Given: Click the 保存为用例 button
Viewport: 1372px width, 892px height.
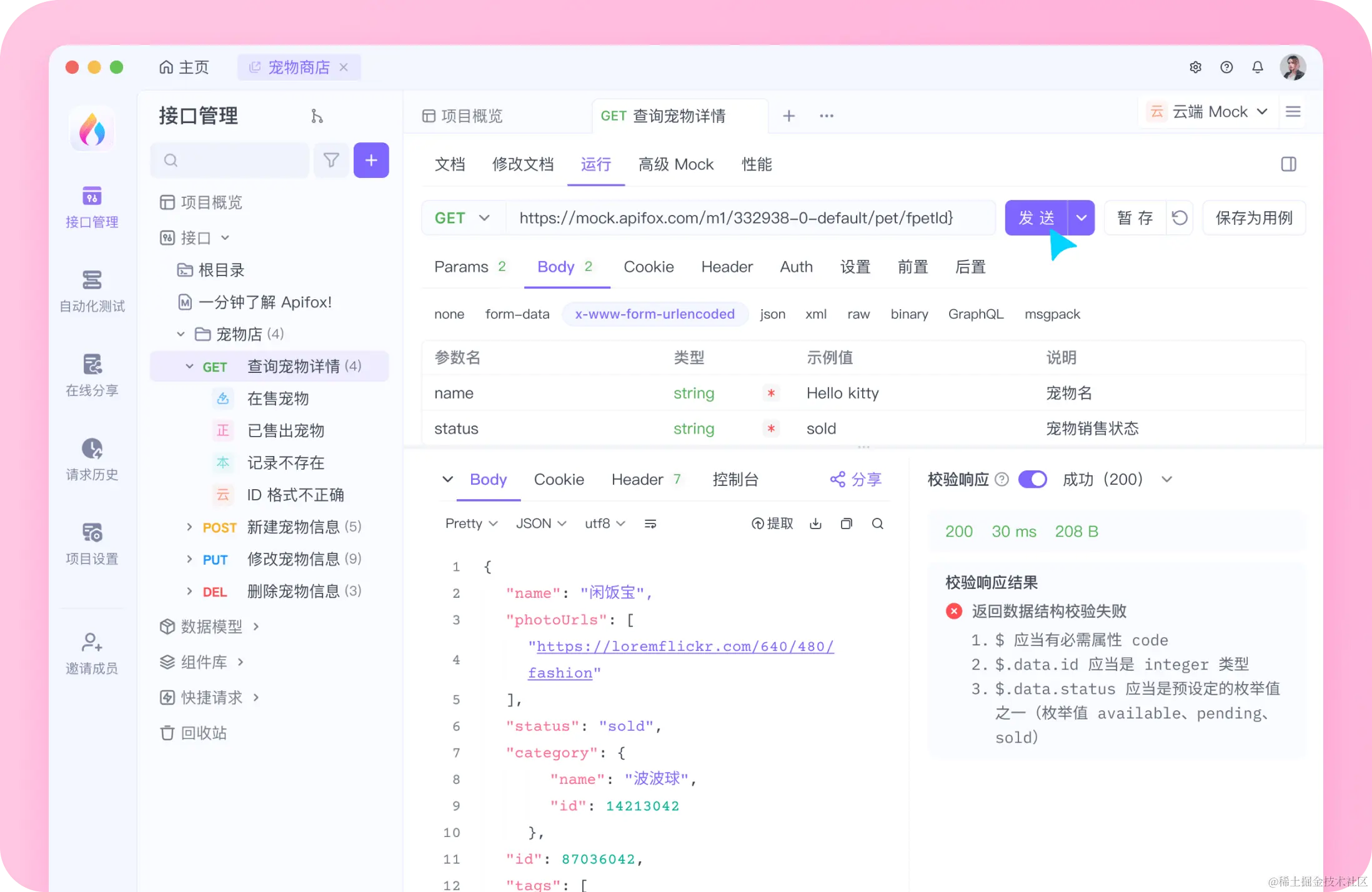Looking at the screenshot, I should pyautogui.click(x=1253, y=217).
